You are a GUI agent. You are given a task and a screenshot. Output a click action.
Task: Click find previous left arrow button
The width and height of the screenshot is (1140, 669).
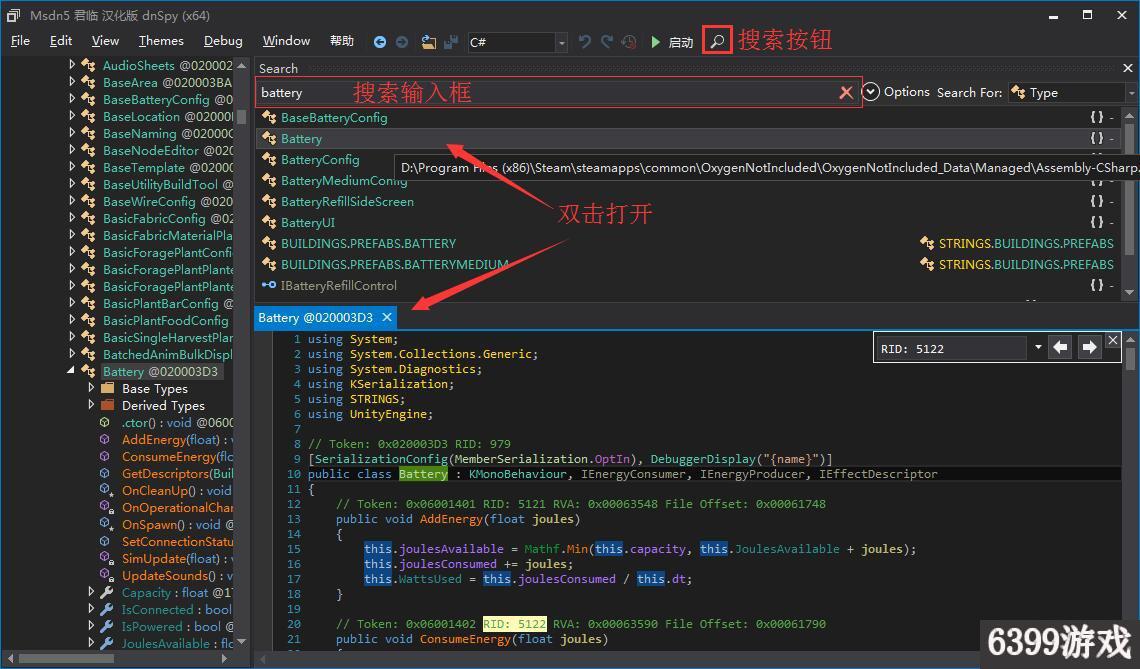tap(1061, 348)
